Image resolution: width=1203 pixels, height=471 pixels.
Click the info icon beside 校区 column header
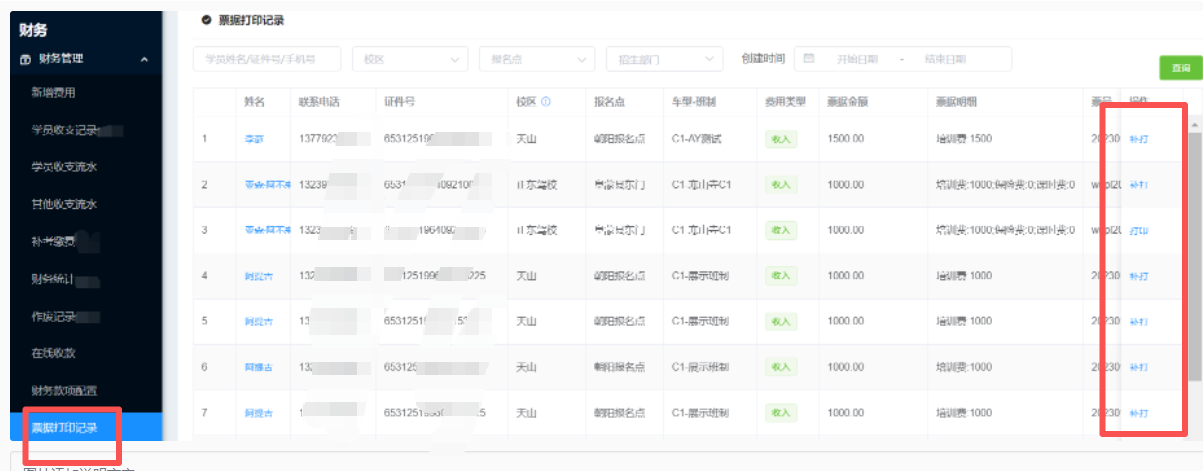pos(546,102)
